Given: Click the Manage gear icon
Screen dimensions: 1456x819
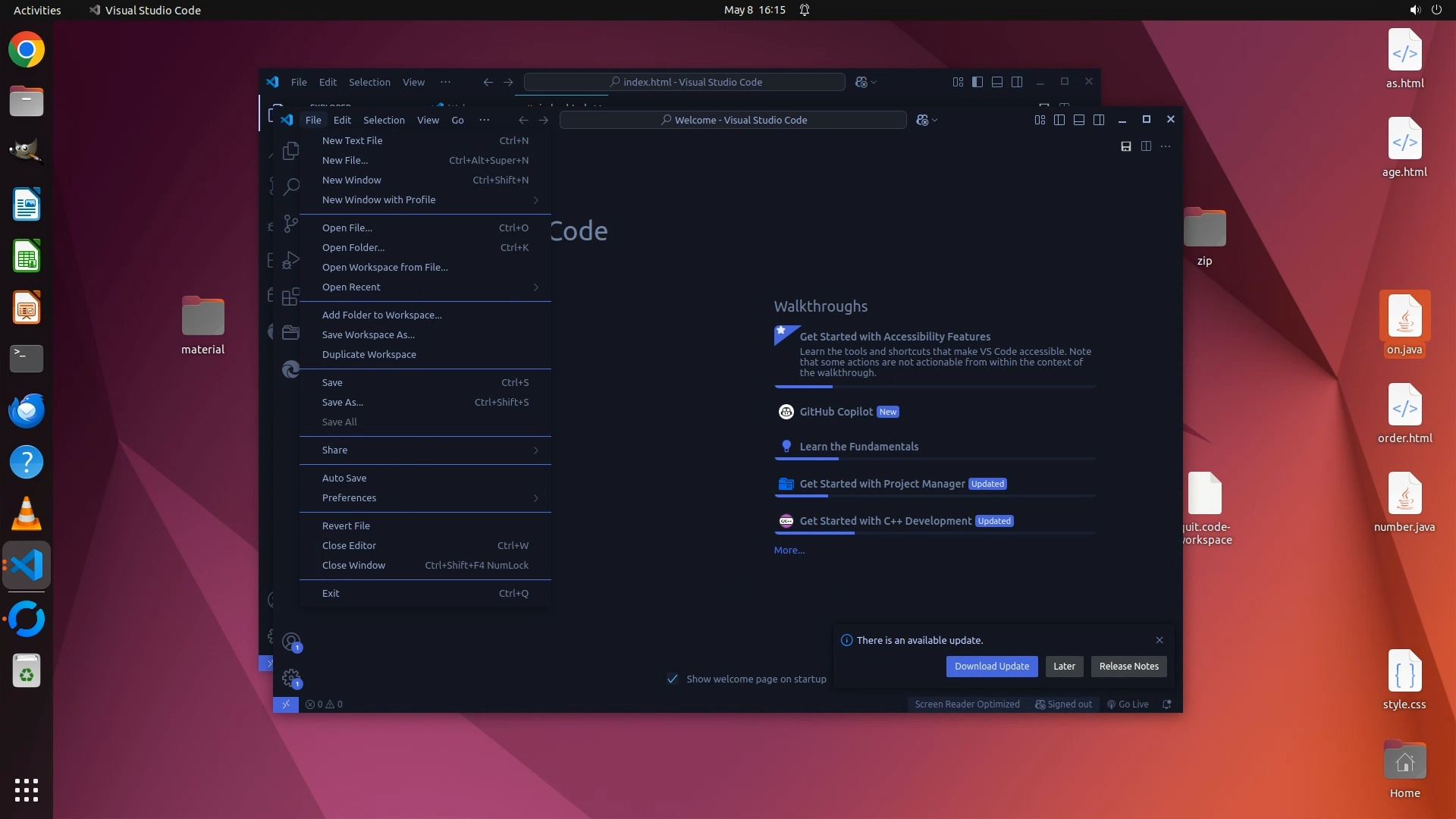Looking at the screenshot, I should [291, 678].
